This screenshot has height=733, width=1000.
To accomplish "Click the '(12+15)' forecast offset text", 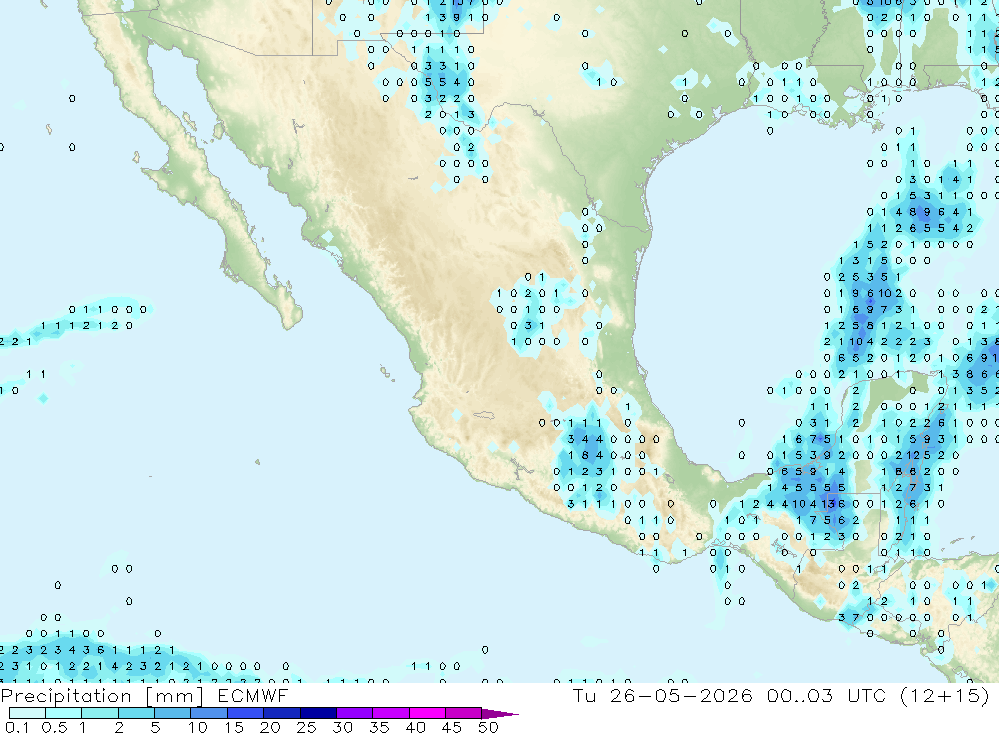I will (944, 695).
